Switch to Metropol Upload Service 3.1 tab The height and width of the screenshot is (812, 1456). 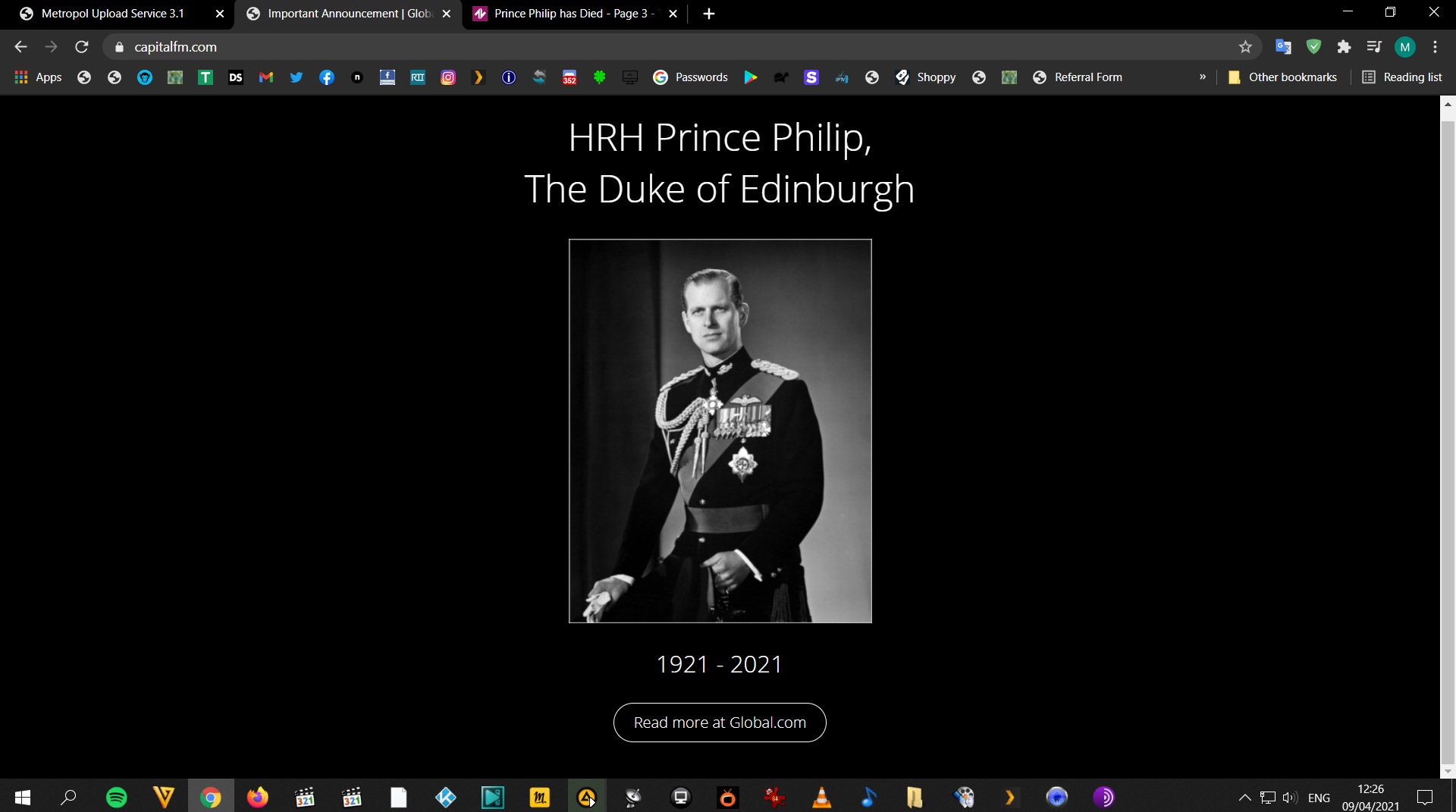click(114, 14)
